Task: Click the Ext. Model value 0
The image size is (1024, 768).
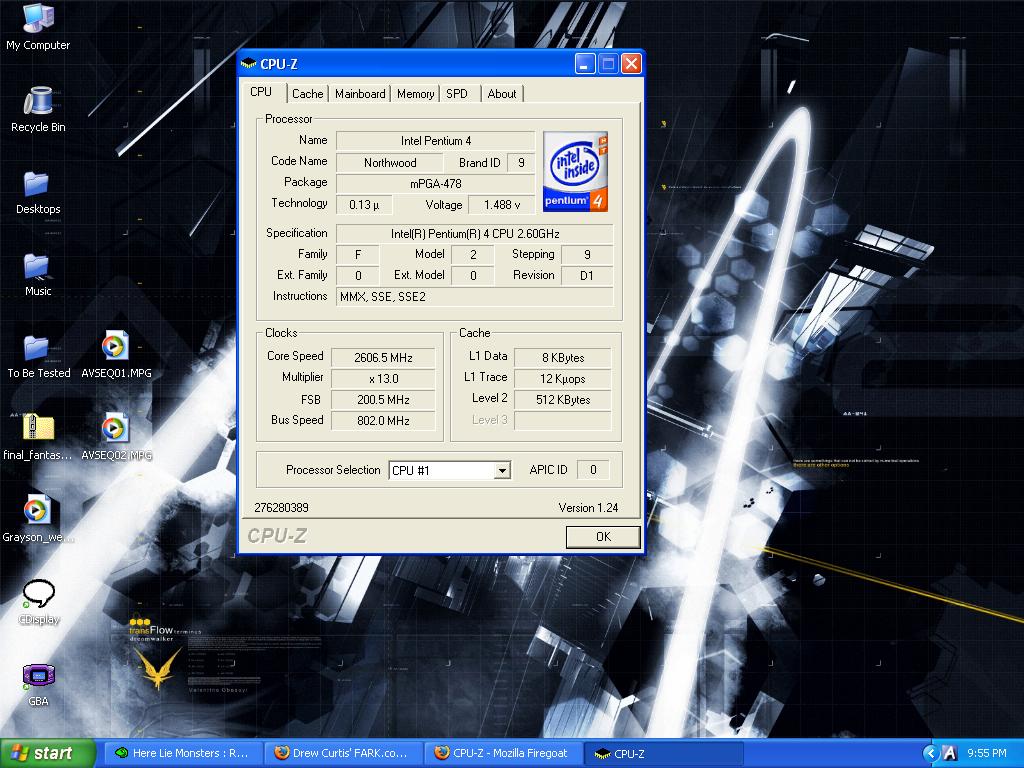Action: pos(473,276)
